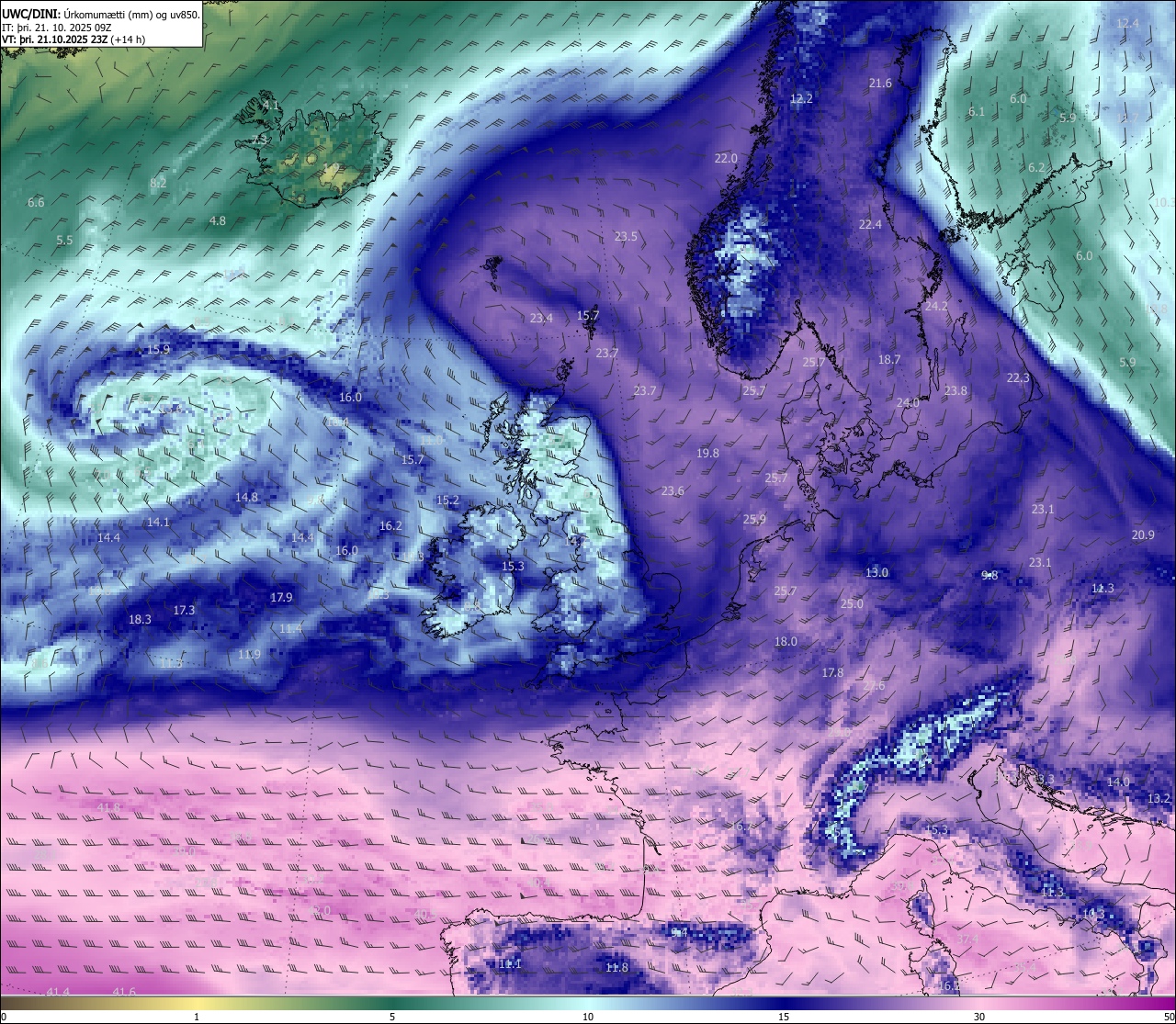
Task: Click the 25.9 map value
Action: pyautogui.click(x=754, y=520)
